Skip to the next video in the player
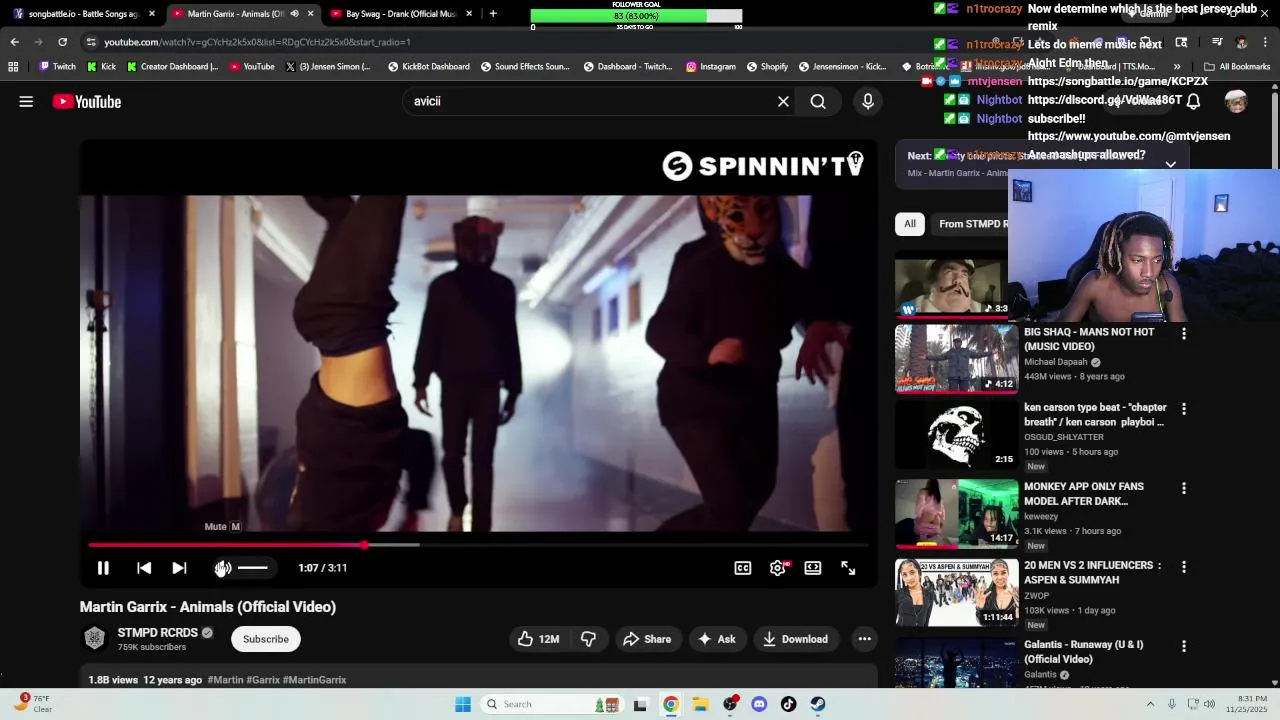This screenshot has width=1280, height=720. tap(179, 568)
